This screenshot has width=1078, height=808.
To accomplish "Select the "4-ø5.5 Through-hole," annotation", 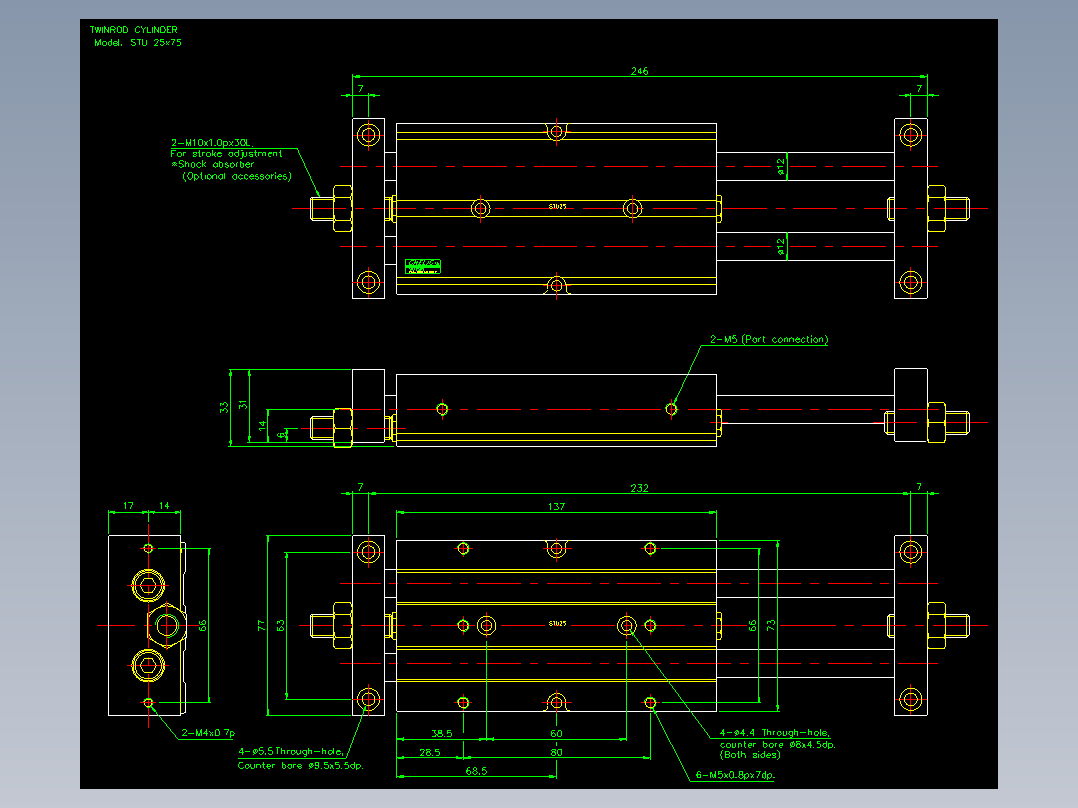I will (x=291, y=752).
